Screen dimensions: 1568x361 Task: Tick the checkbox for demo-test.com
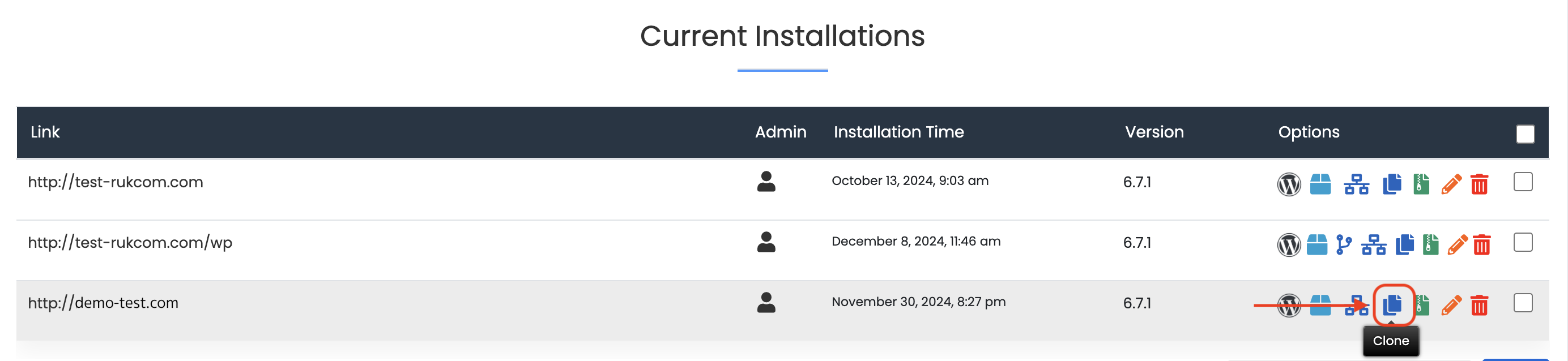[x=1522, y=303]
